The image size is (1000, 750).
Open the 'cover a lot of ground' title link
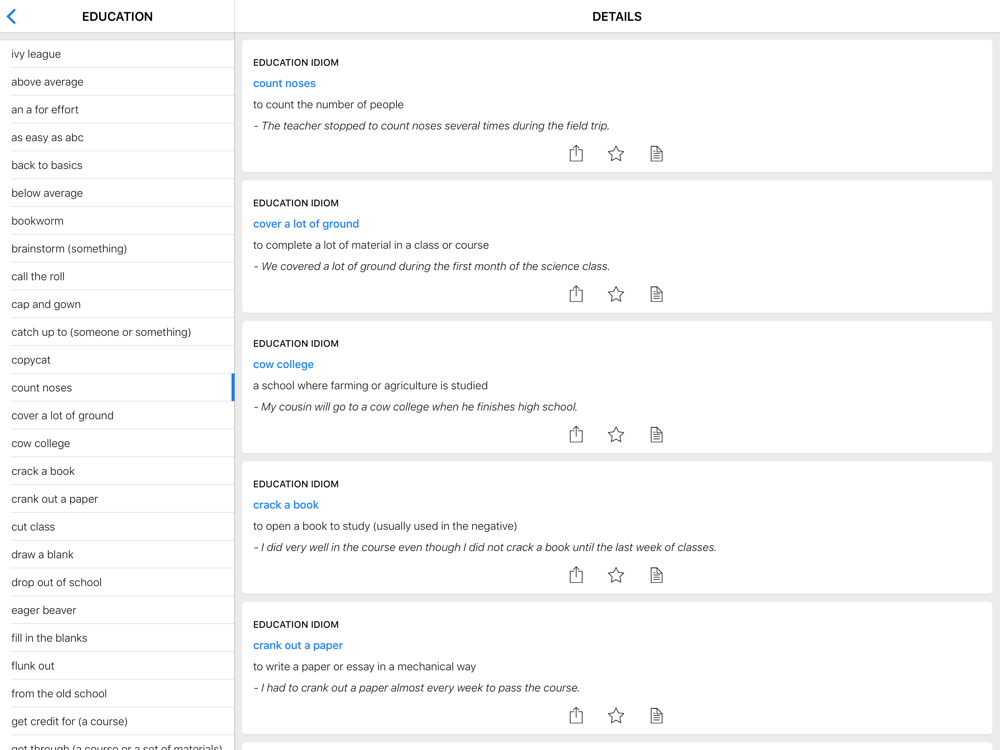coord(306,224)
